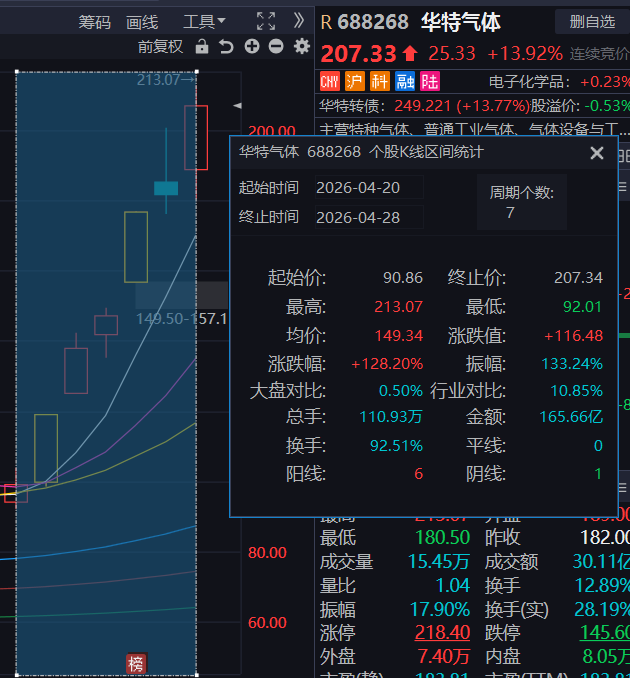Edit the 起始时间 start date field
The image size is (630, 678).
(x=369, y=188)
